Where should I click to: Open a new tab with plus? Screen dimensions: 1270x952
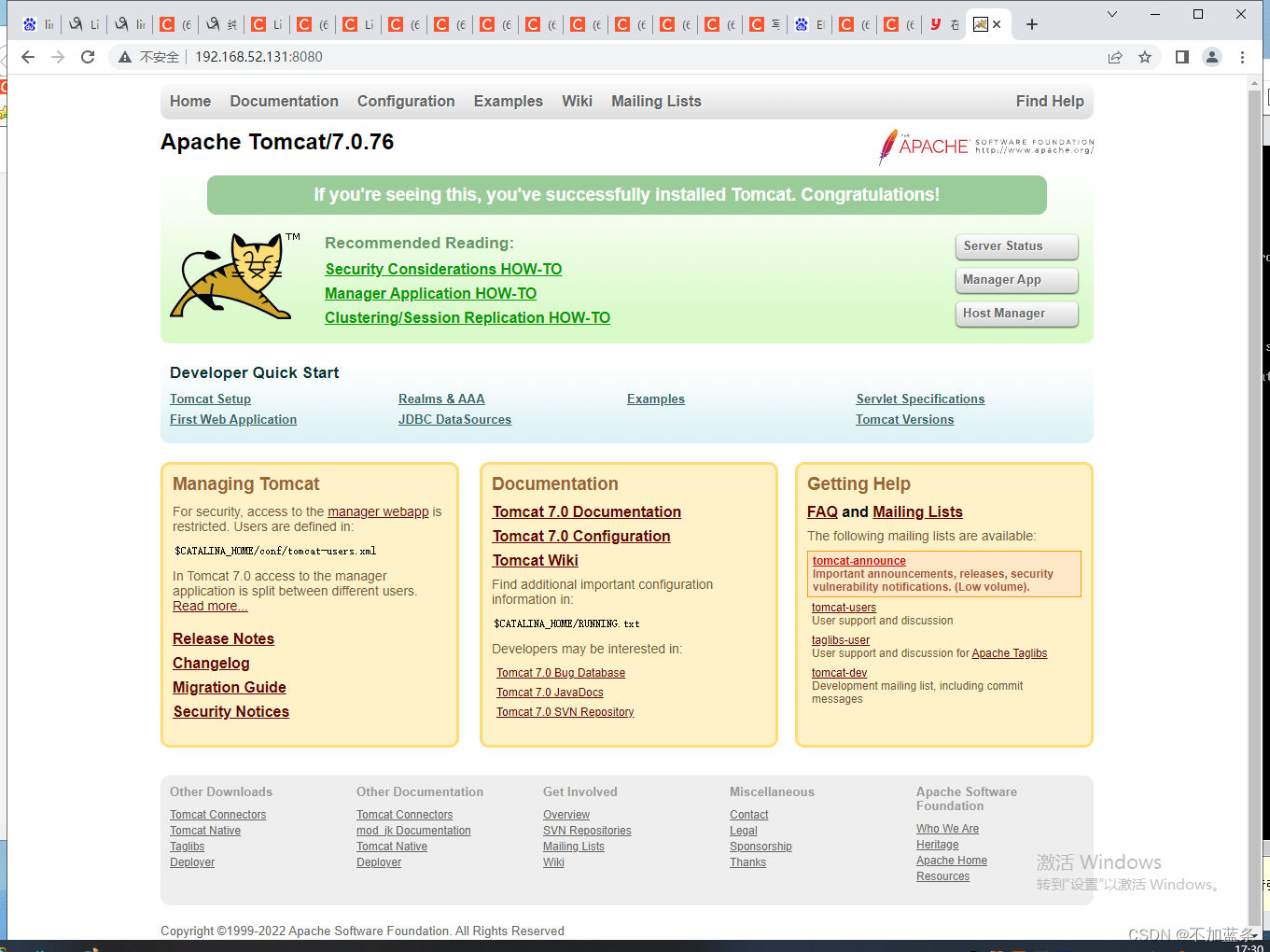click(1032, 24)
